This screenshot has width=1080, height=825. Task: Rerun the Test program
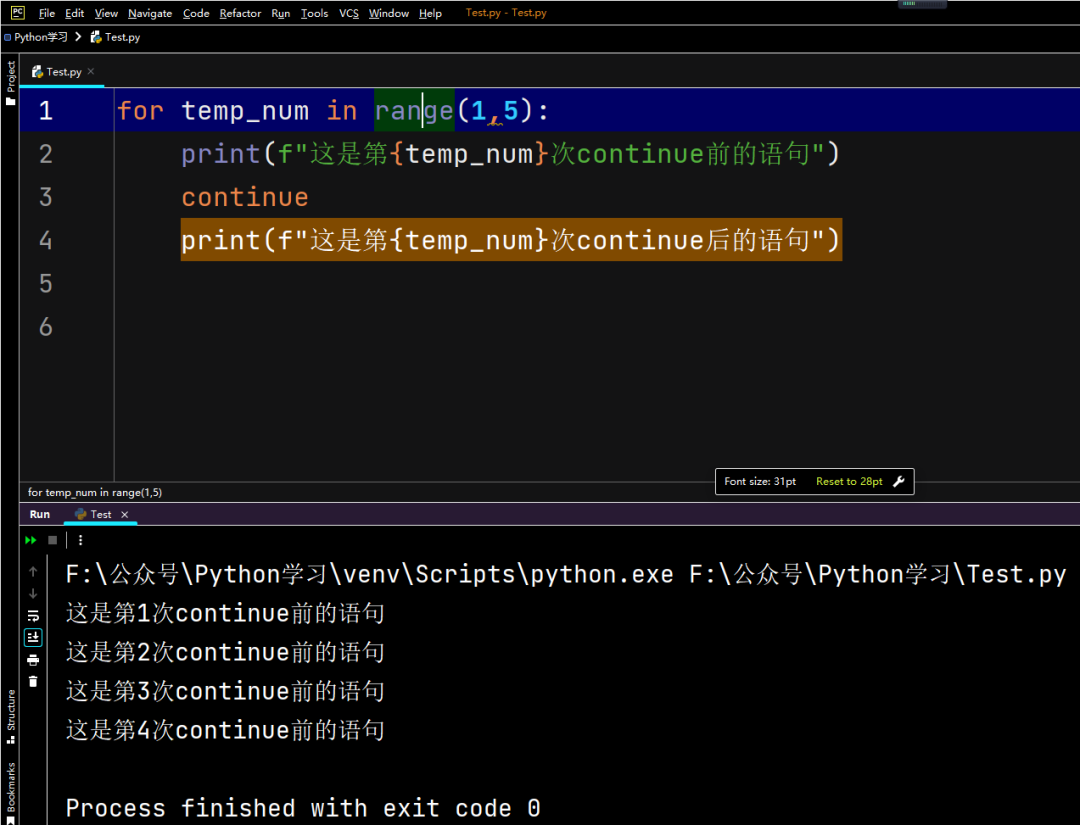click(x=31, y=540)
